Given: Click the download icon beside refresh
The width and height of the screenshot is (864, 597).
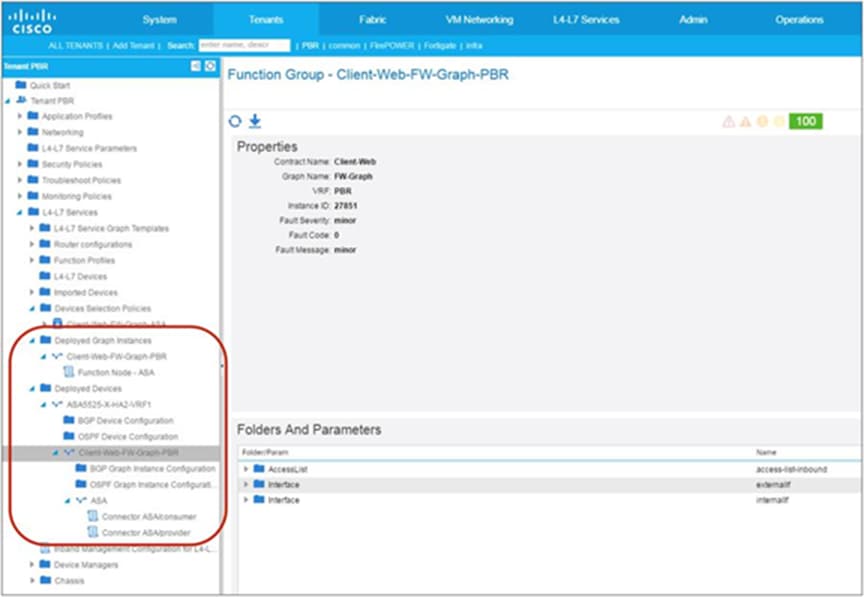Looking at the screenshot, I should tap(255, 121).
